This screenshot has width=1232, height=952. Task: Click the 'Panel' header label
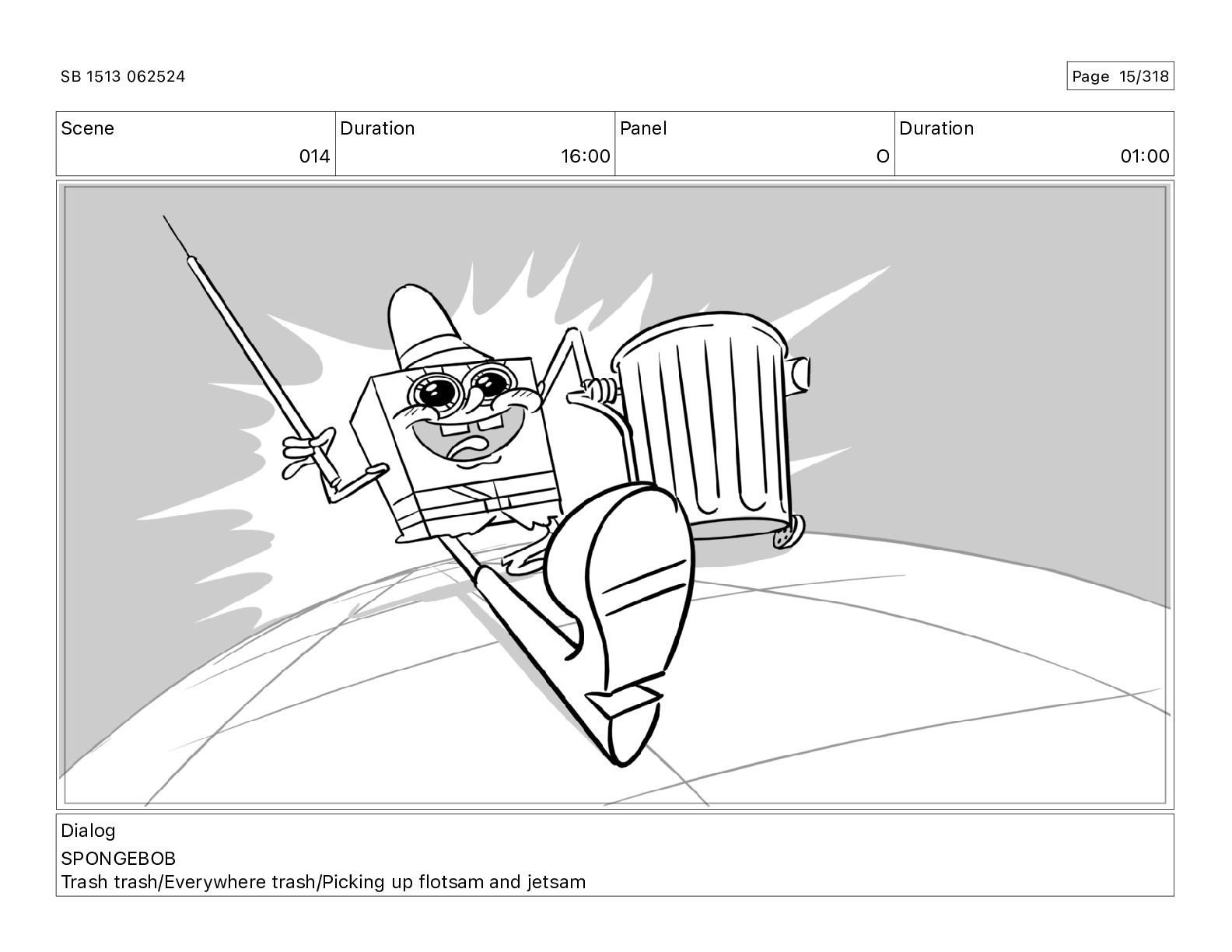[x=643, y=128]
